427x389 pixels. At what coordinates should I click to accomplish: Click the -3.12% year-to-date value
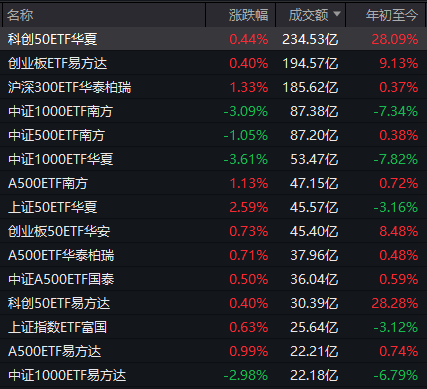point(396,327)
